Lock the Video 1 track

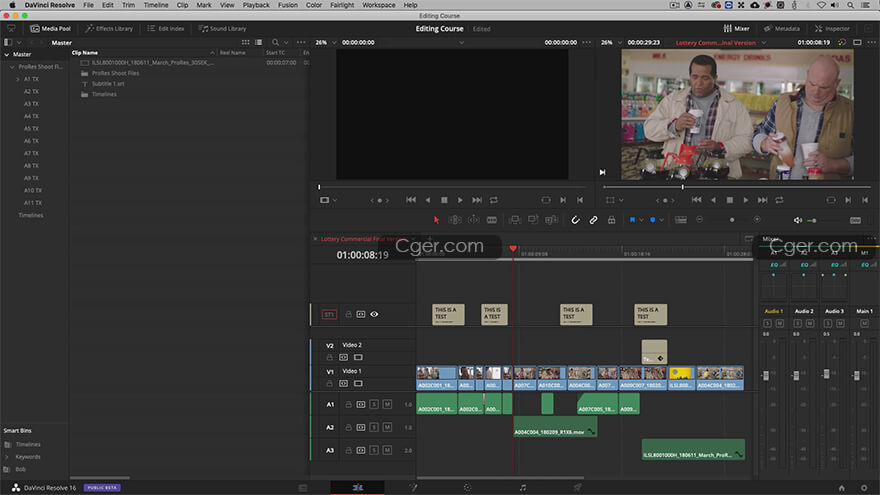pos(329,383)
